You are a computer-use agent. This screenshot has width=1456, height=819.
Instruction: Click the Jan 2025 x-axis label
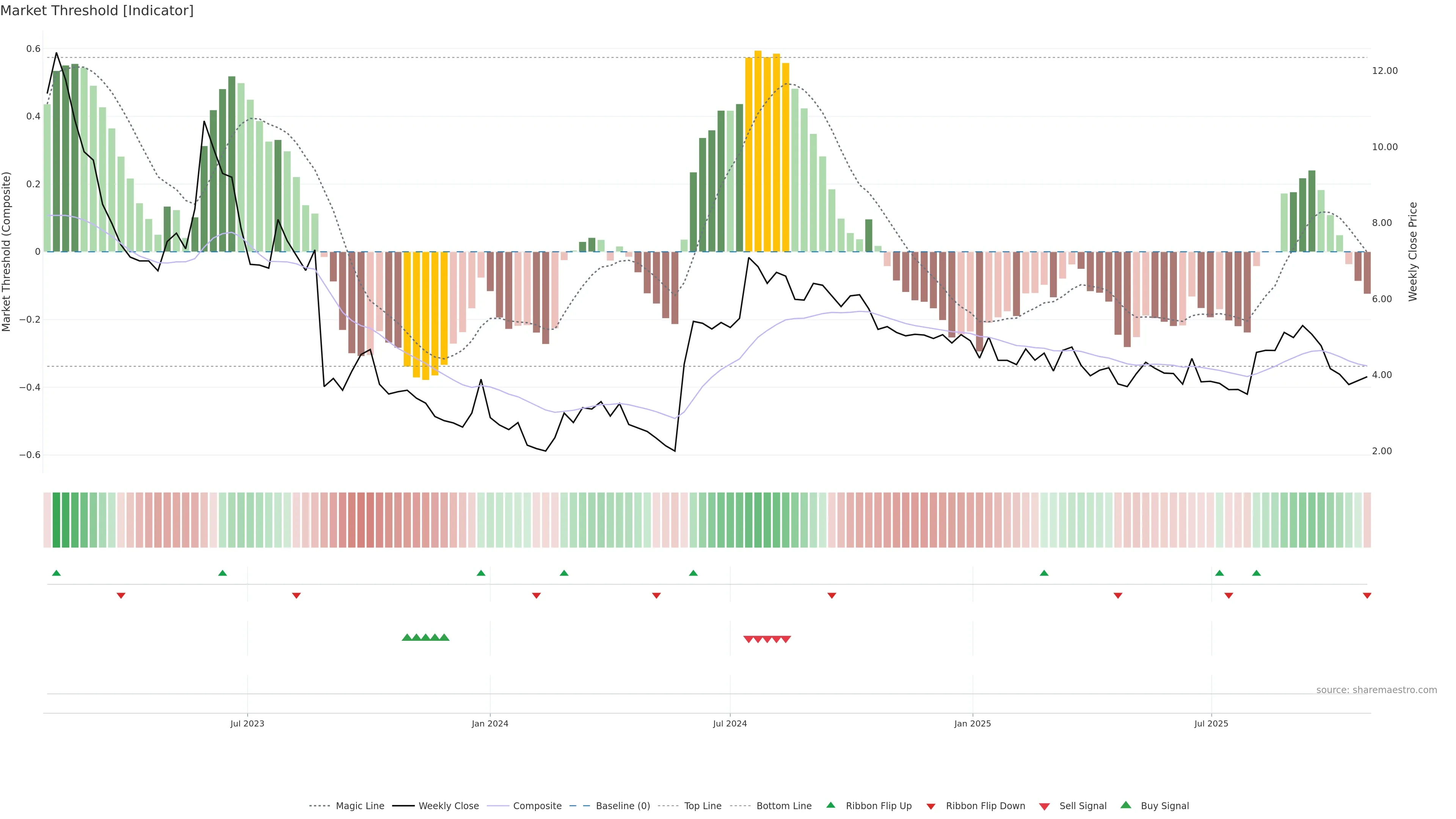pos(972,723)
